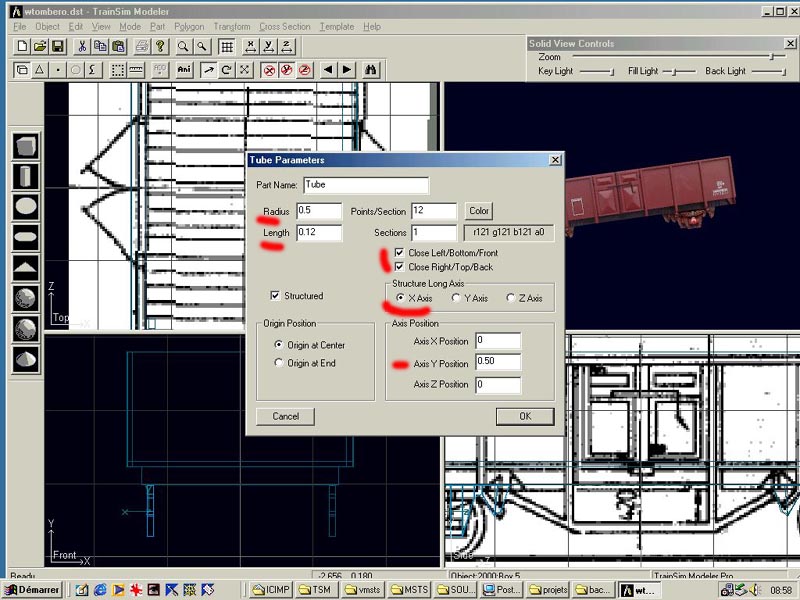Select the cylinder primitive shape icon

(26, 177)
